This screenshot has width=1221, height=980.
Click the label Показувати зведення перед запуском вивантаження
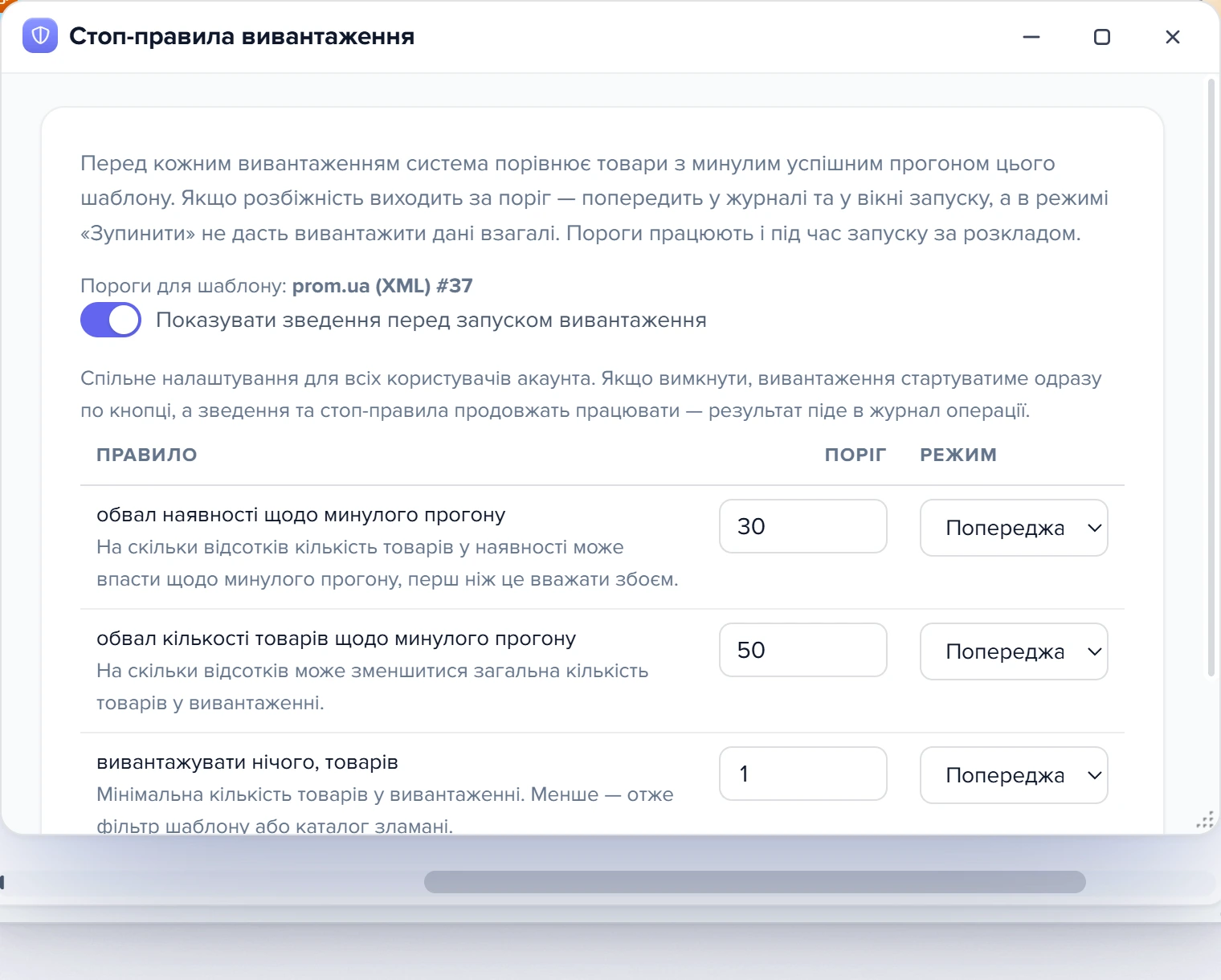pos(431,321)
